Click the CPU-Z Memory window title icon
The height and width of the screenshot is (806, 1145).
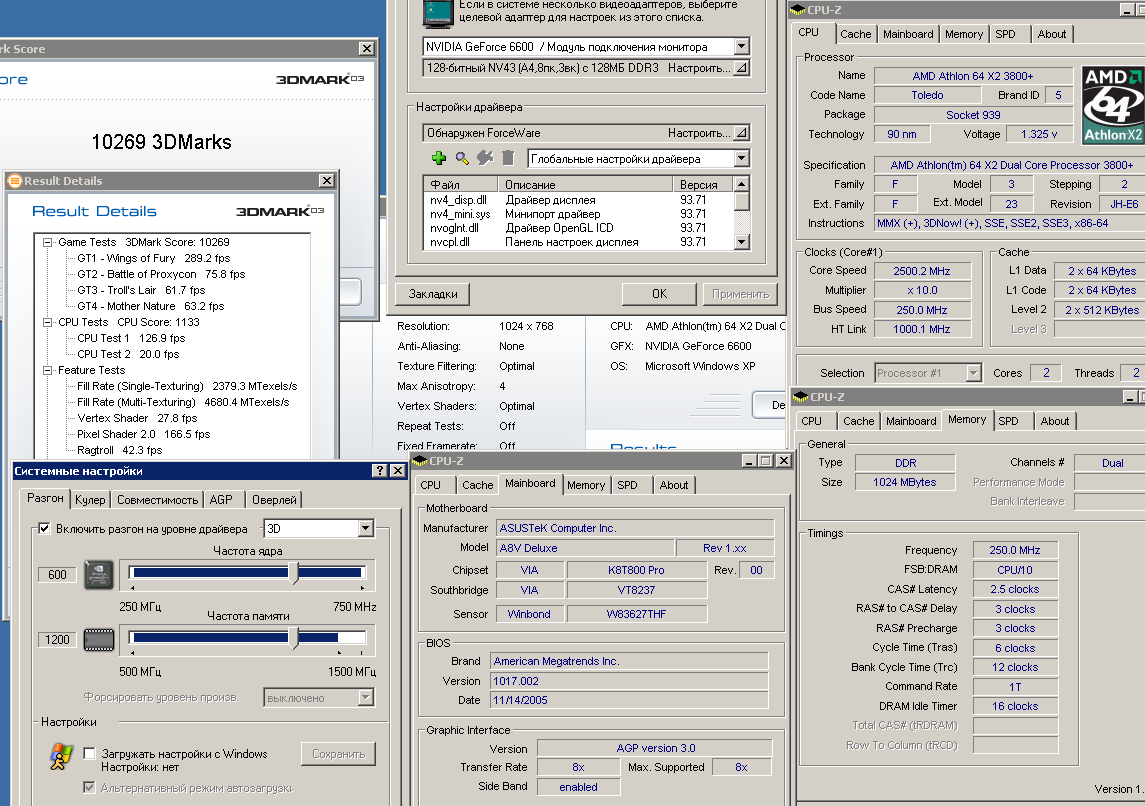[x=800, y=396]
